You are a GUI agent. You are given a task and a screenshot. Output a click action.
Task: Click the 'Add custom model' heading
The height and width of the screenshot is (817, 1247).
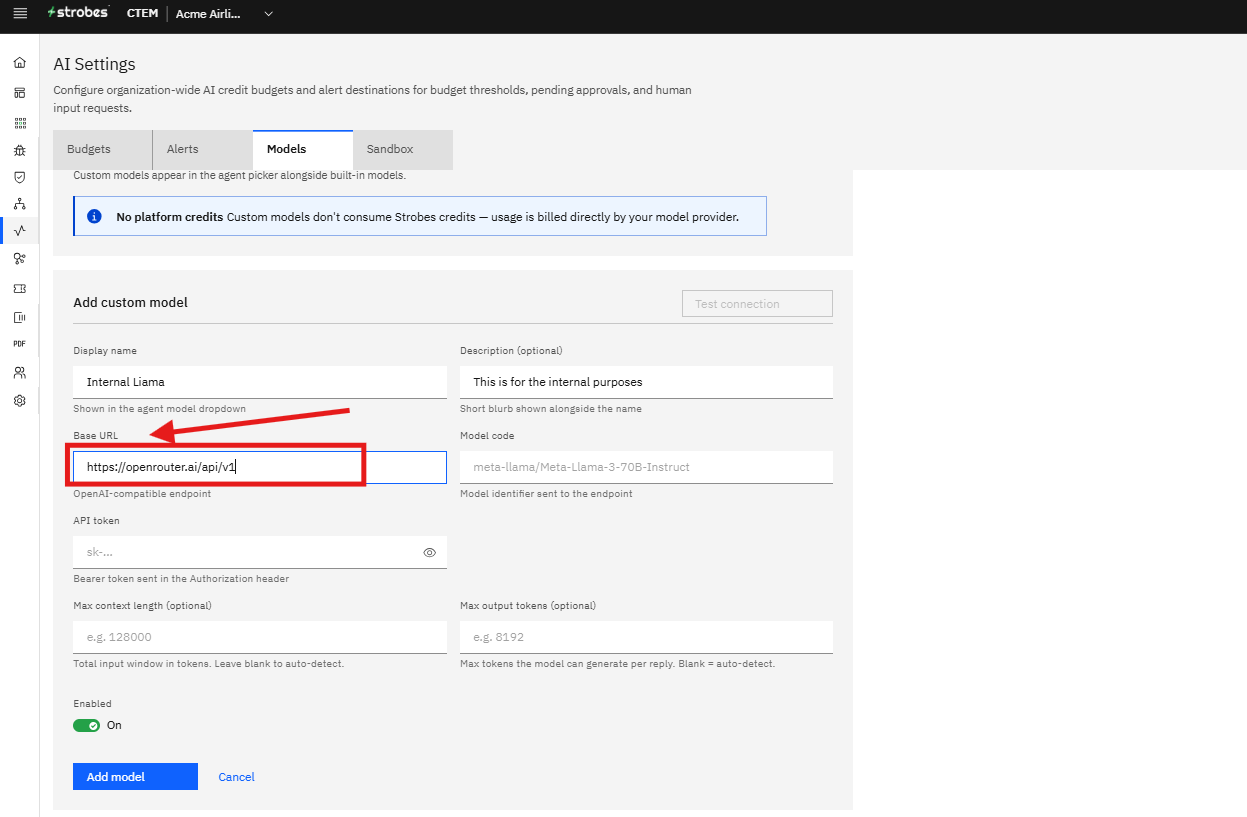click(x=131, y=303)
